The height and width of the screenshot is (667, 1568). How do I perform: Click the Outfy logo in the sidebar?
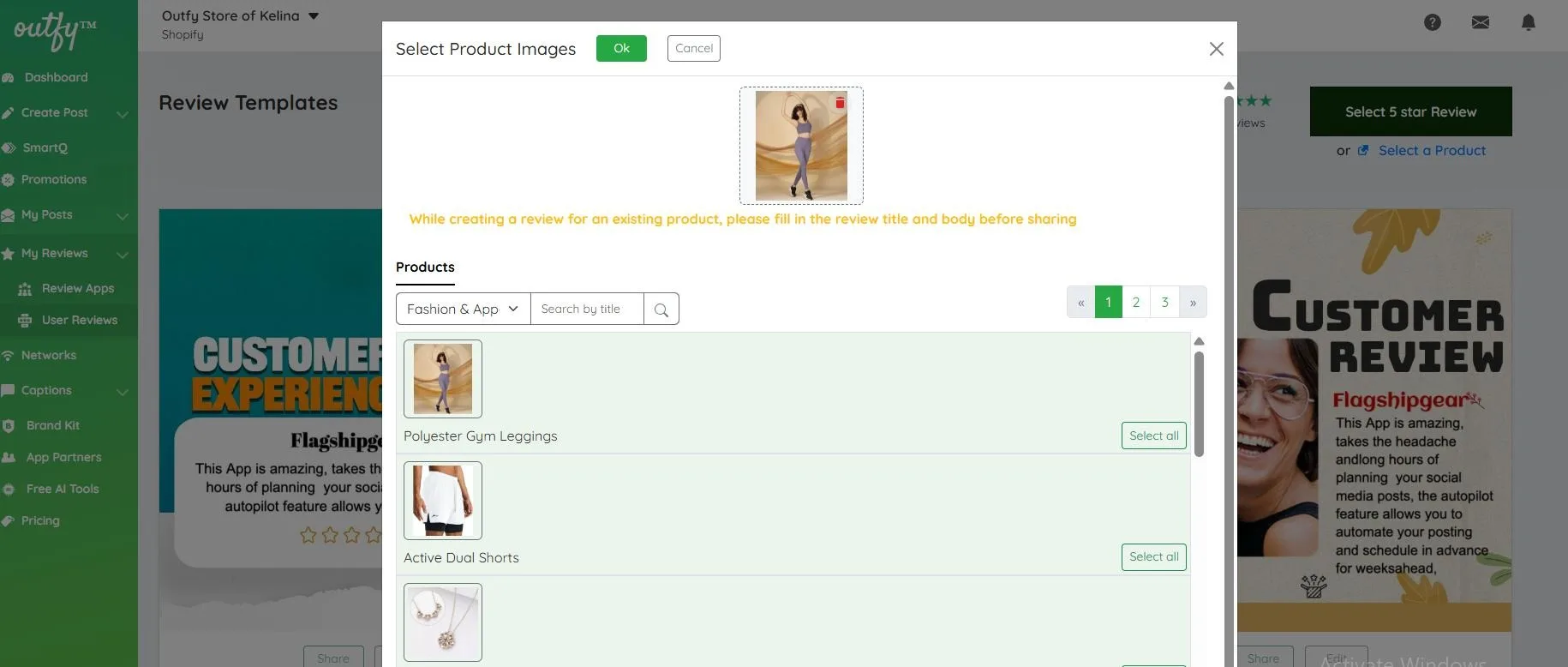pos(55,31)
